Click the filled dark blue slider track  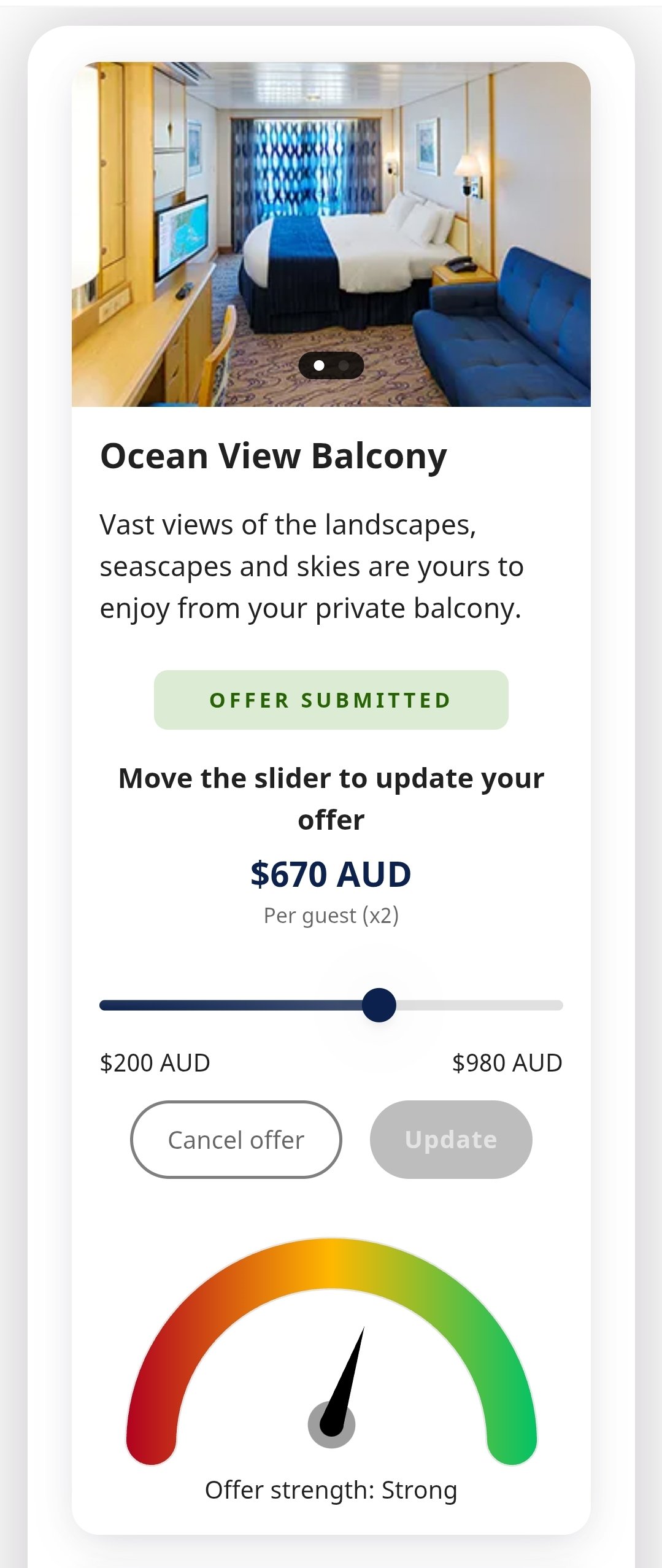233,1005
